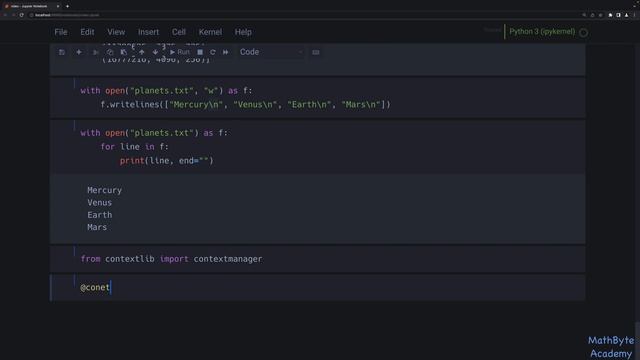
Task: Move selected cell up arrow
Action: coord(142,52)
